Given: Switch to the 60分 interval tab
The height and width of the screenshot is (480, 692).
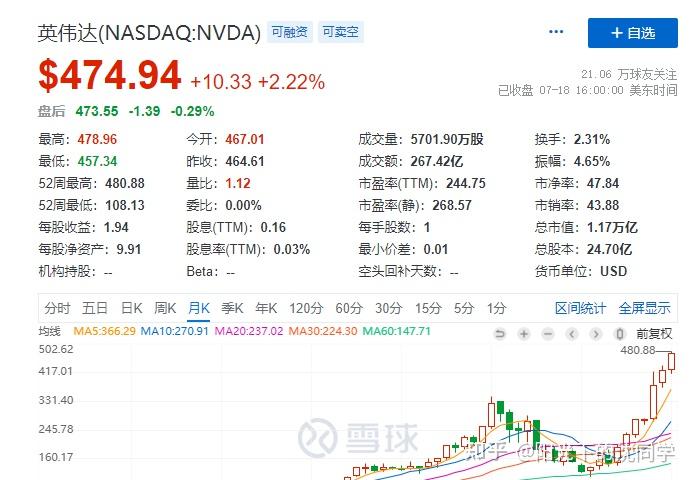Looking at the screenshot, I should [349, 308].
